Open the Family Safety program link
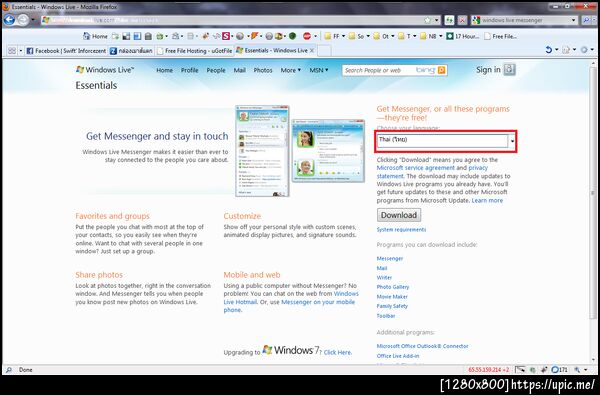This screenshot has height=395, width=600. 392,306
